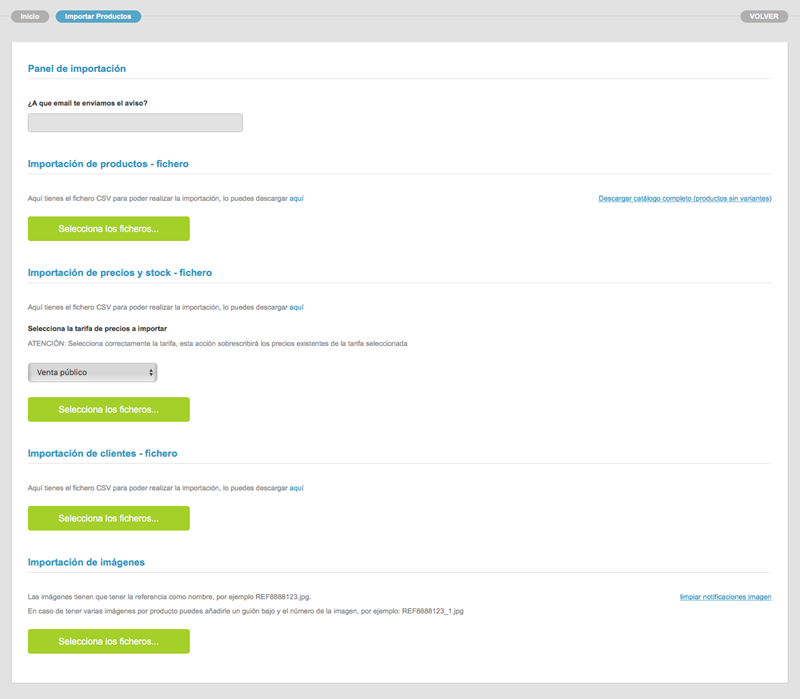Viewport: 800px width, 699px height.
Task: Focus the notification email input field
Action: point(135,123)
